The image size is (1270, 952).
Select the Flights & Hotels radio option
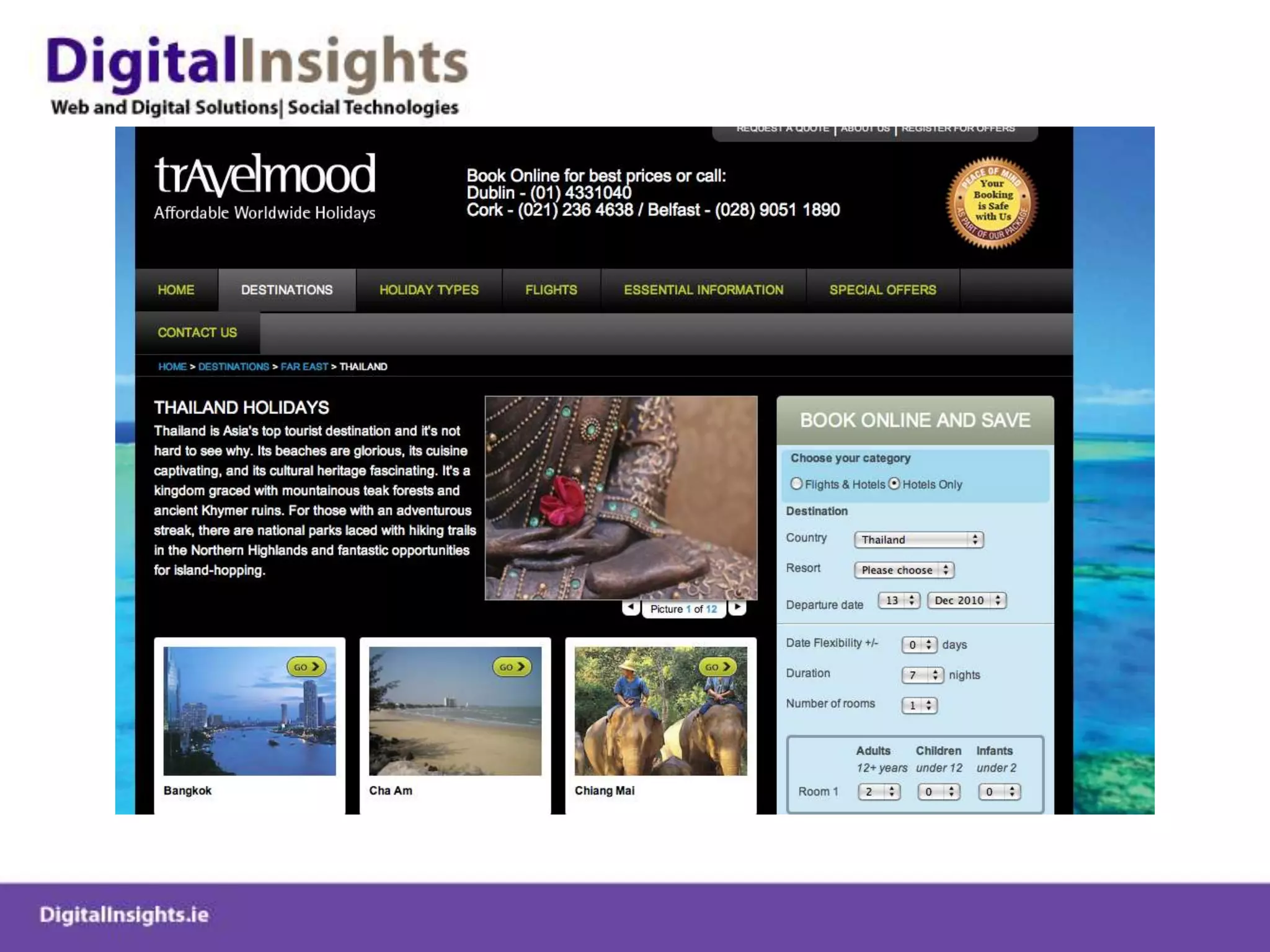pyautogui.click(x=797, y=483)
